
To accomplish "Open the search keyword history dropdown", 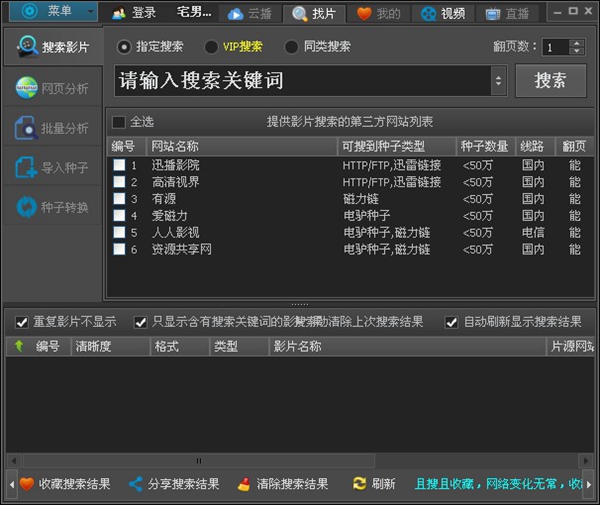I will coord(499,81).
